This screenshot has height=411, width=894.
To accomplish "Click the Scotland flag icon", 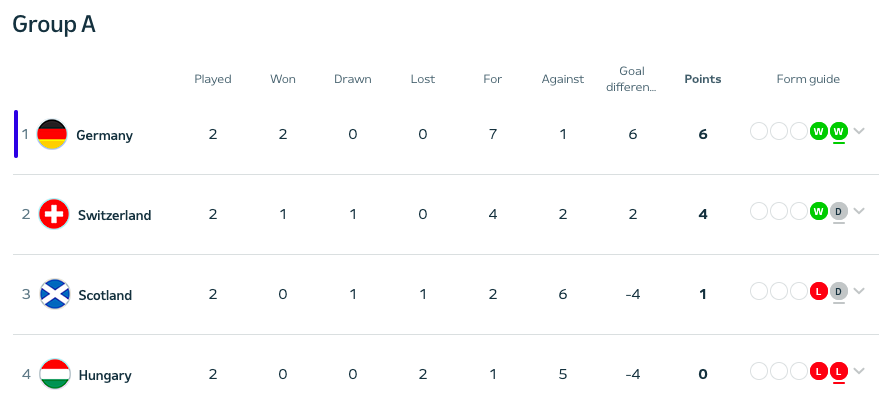I will click(53, 294).
